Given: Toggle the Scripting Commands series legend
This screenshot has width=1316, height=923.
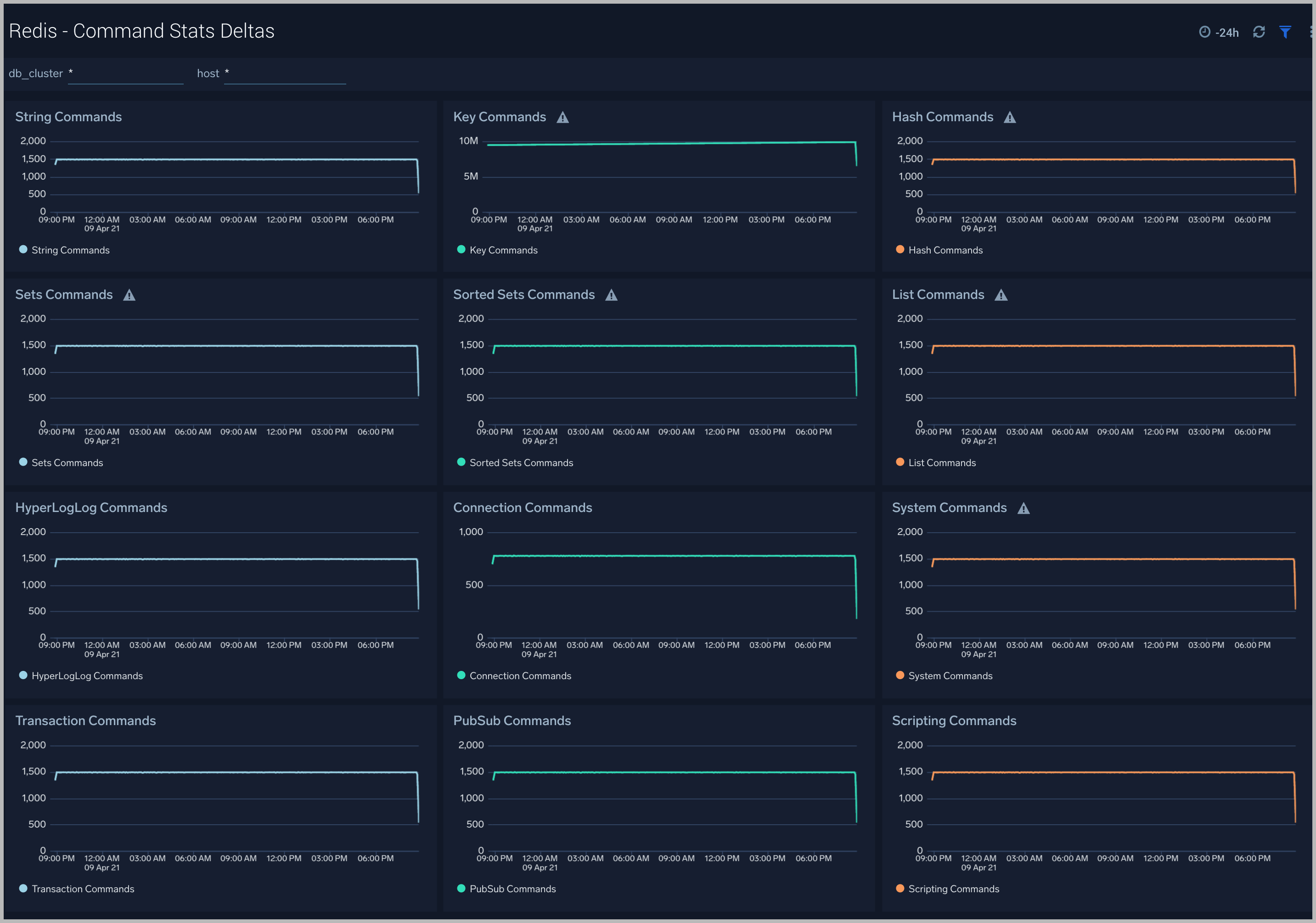Looking at the screenshot, I should click(x=947, y=889).
